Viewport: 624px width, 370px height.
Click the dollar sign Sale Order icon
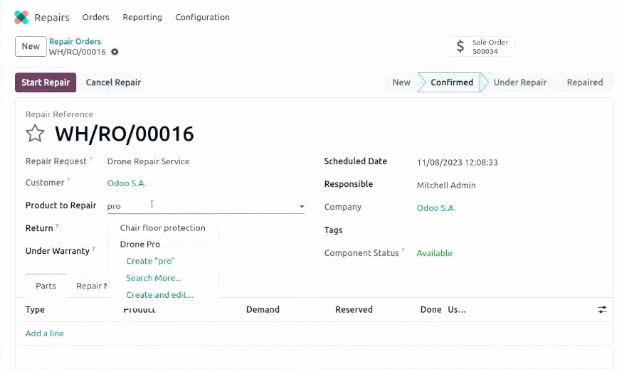pyautogui.click(x=460, y=46)
